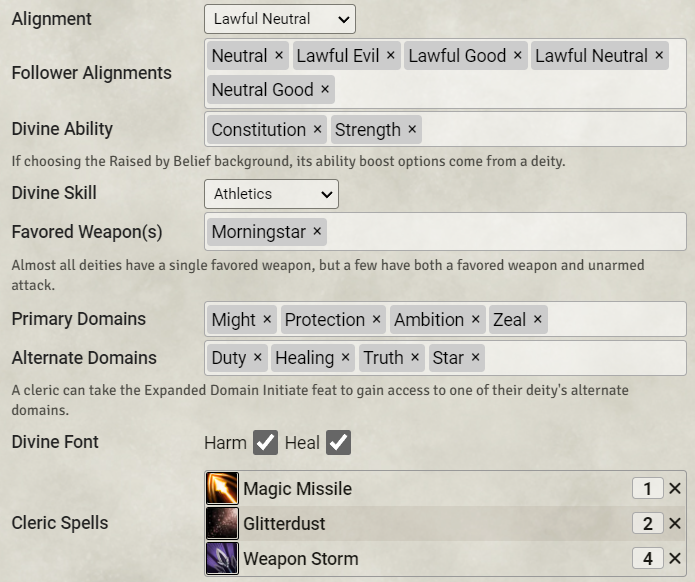Remove Magic Missile from cleric spells

click(675, 489)
